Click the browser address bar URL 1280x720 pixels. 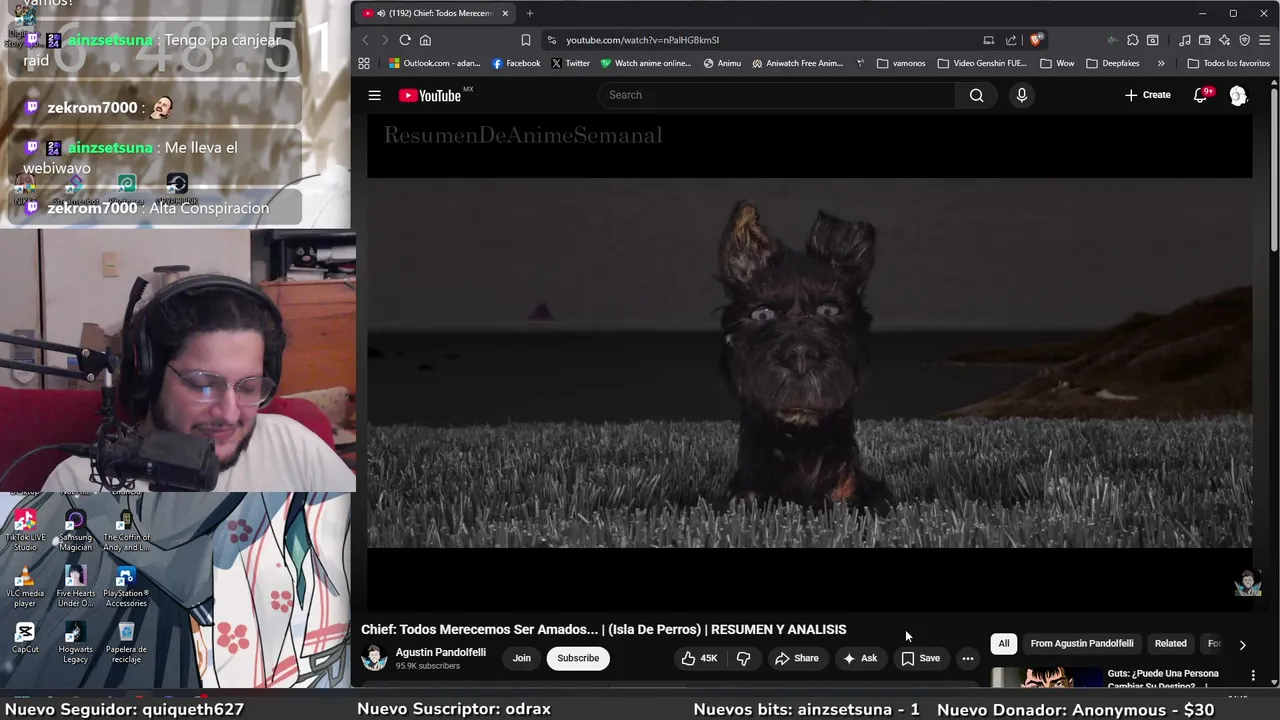click(x=642, y=40)
